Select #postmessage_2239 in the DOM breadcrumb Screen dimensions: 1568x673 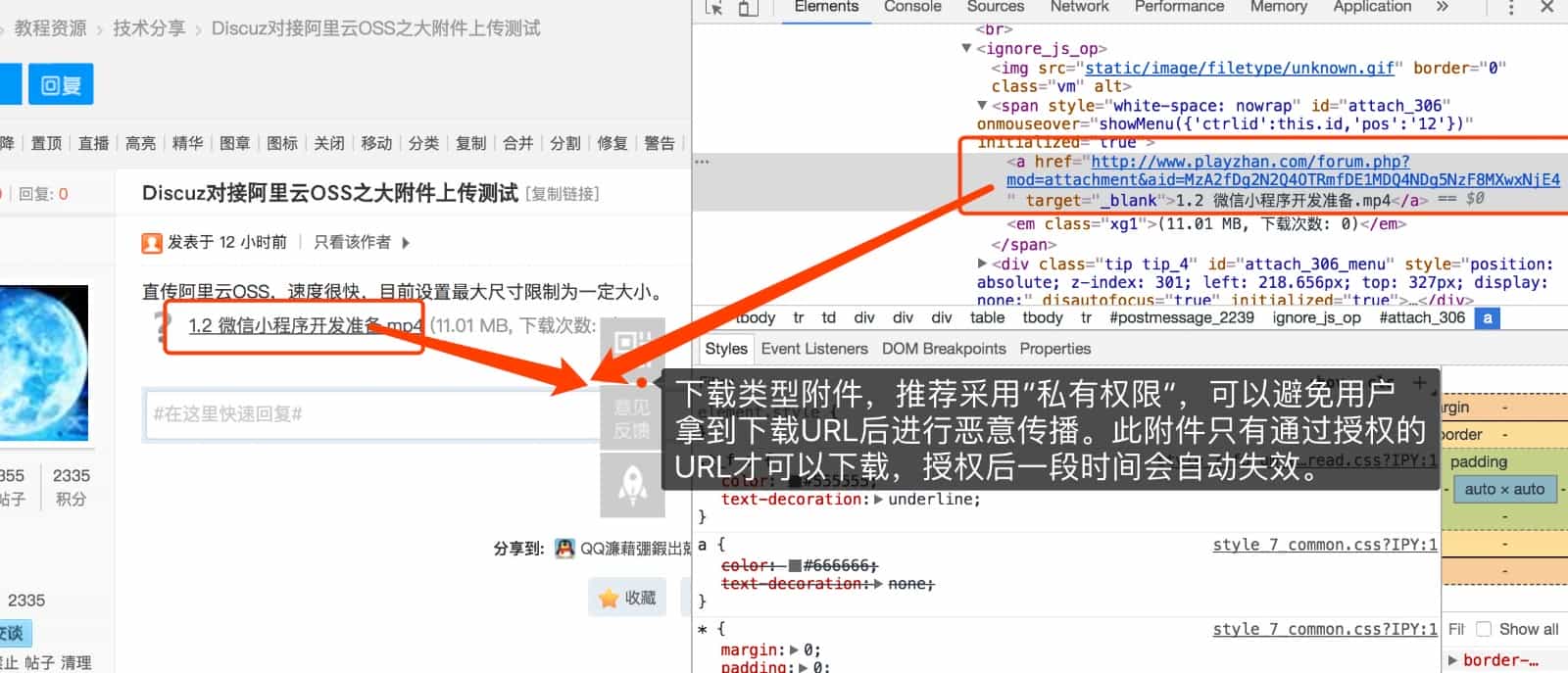click(1182, 317)
